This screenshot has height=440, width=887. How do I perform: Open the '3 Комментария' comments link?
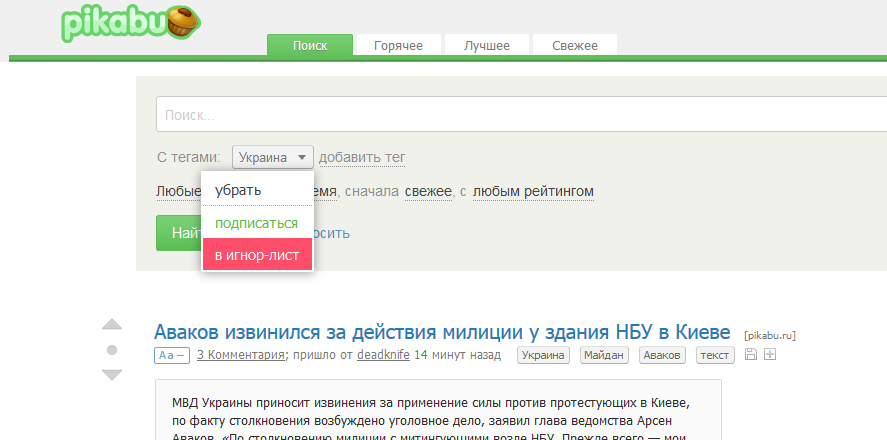coord(242,355)
